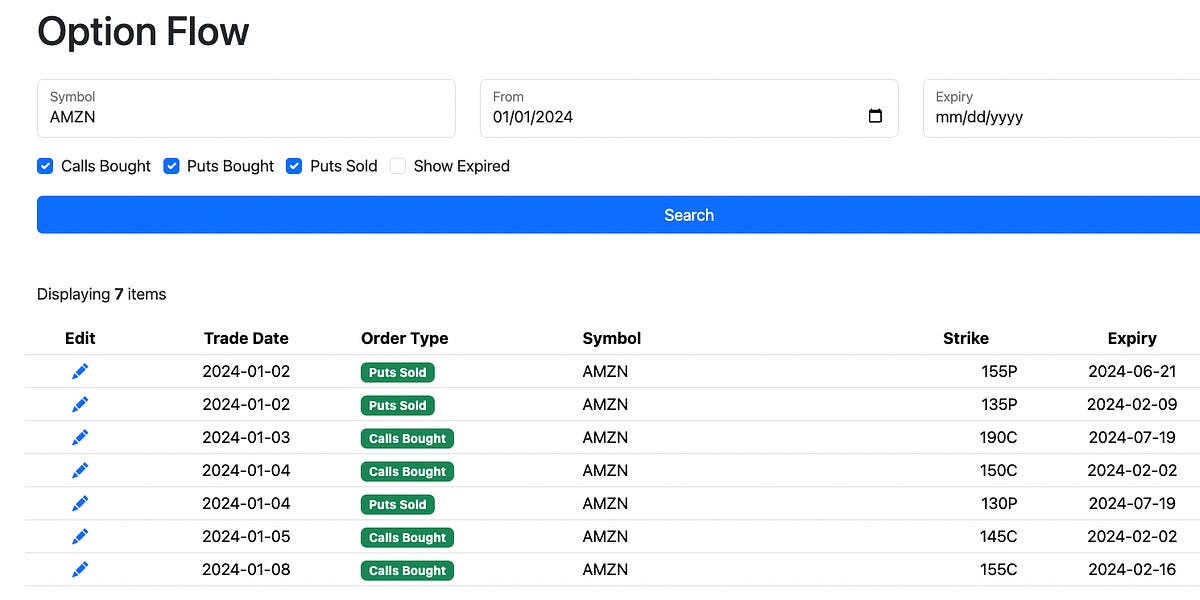1200x600 pixels.
Task: Click the edit pencil for the 130P trade
Action: (80, 503)
